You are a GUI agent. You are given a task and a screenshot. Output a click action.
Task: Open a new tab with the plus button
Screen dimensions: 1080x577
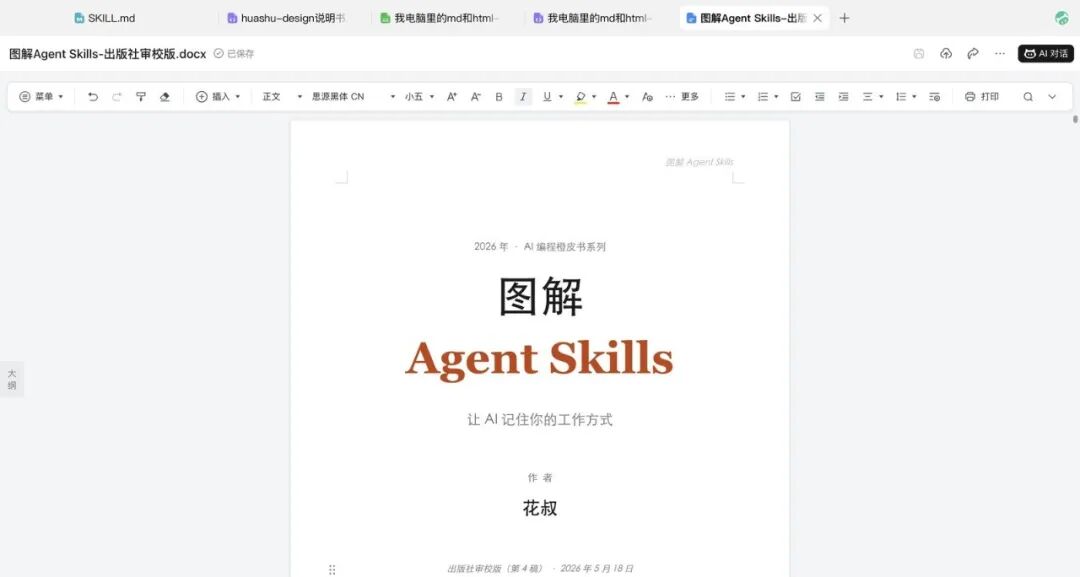coord(844,19)
